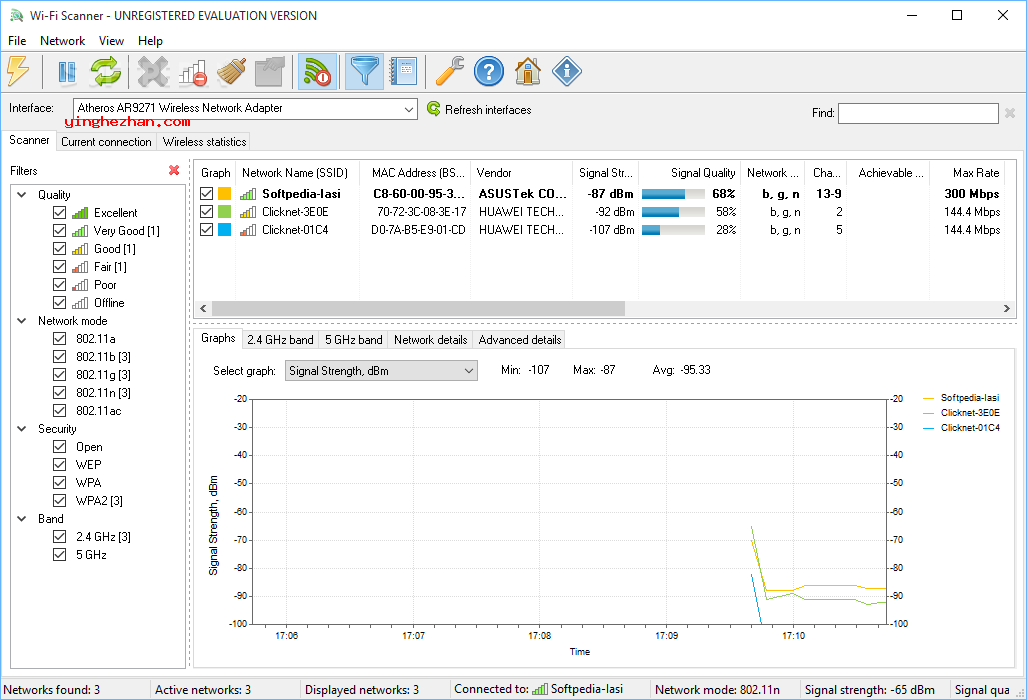Image resolution: width=1027 pixels, height=700 pixels.
Task: Click the Fair quality signal icon
Action: pos(80,267)
